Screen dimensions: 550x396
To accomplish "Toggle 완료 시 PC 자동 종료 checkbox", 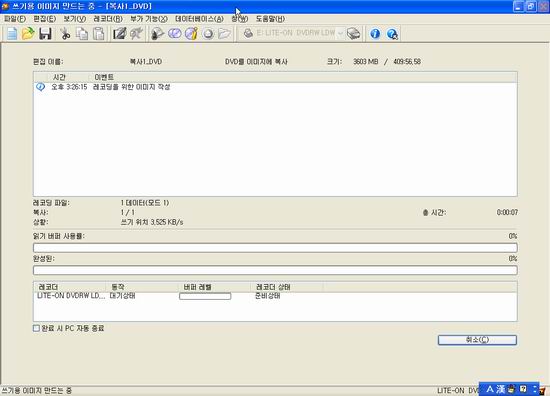I will pos(36,328).
